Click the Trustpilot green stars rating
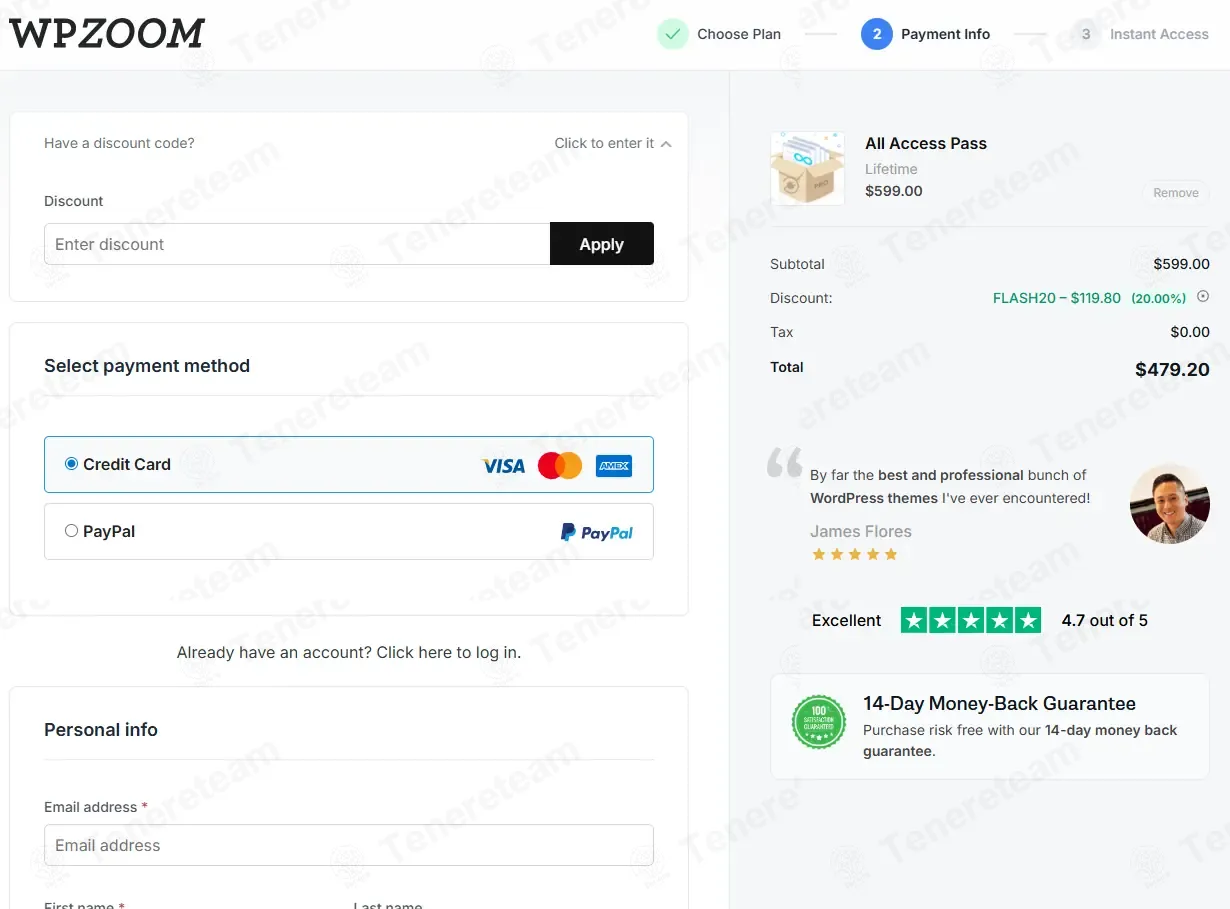Screen dimensions: 1230x909 point(971,620)
